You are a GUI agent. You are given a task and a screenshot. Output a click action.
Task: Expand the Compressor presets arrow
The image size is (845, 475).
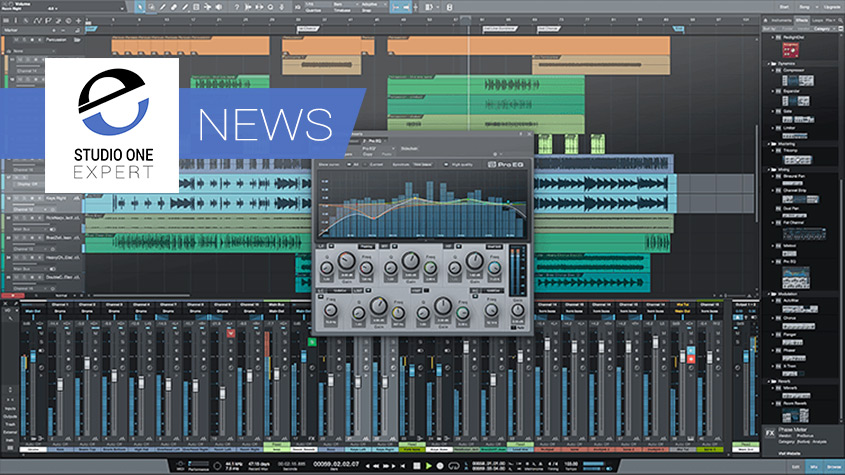[773, 70]
